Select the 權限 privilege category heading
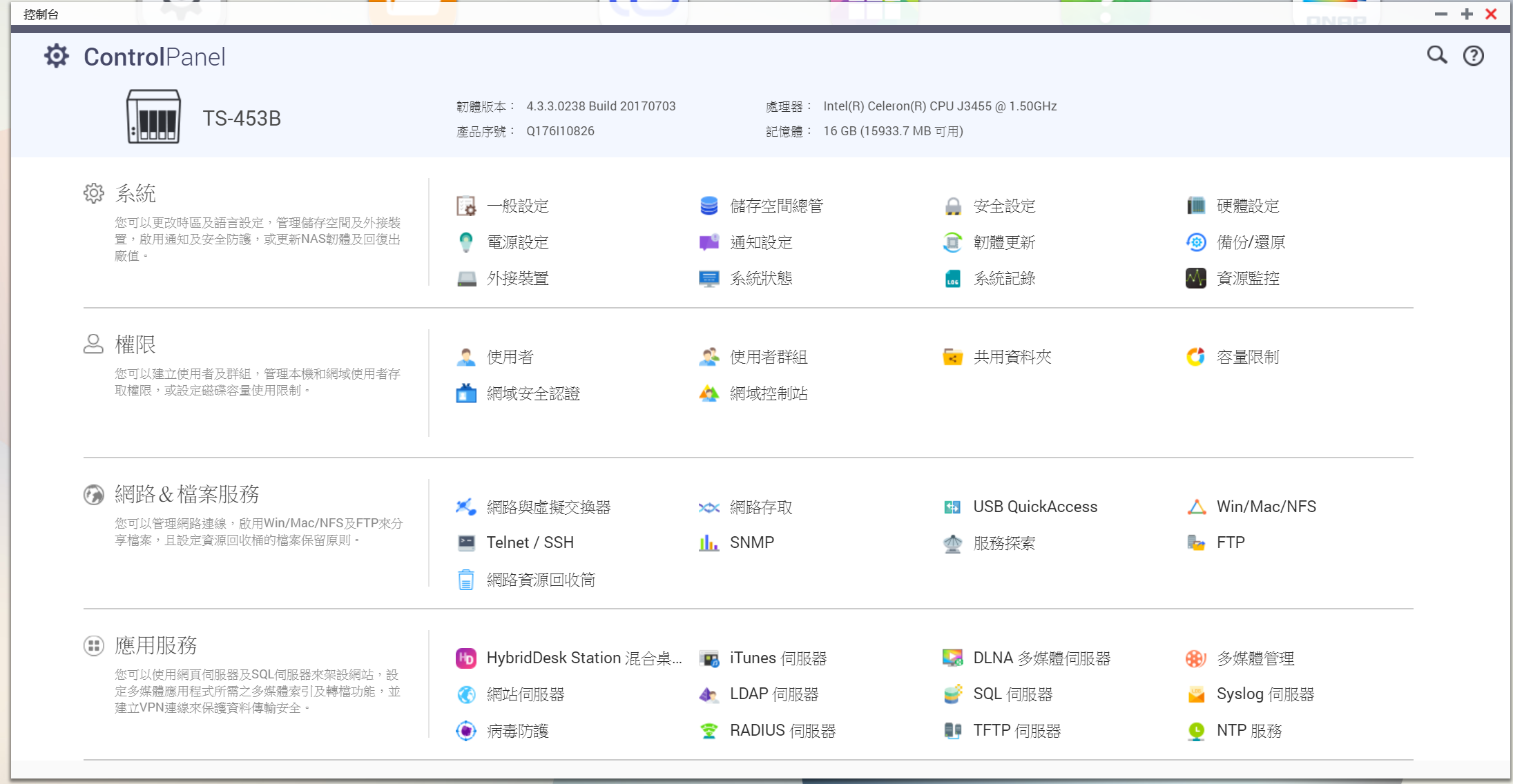1513x784 pixels. click(x=135, y=344)
